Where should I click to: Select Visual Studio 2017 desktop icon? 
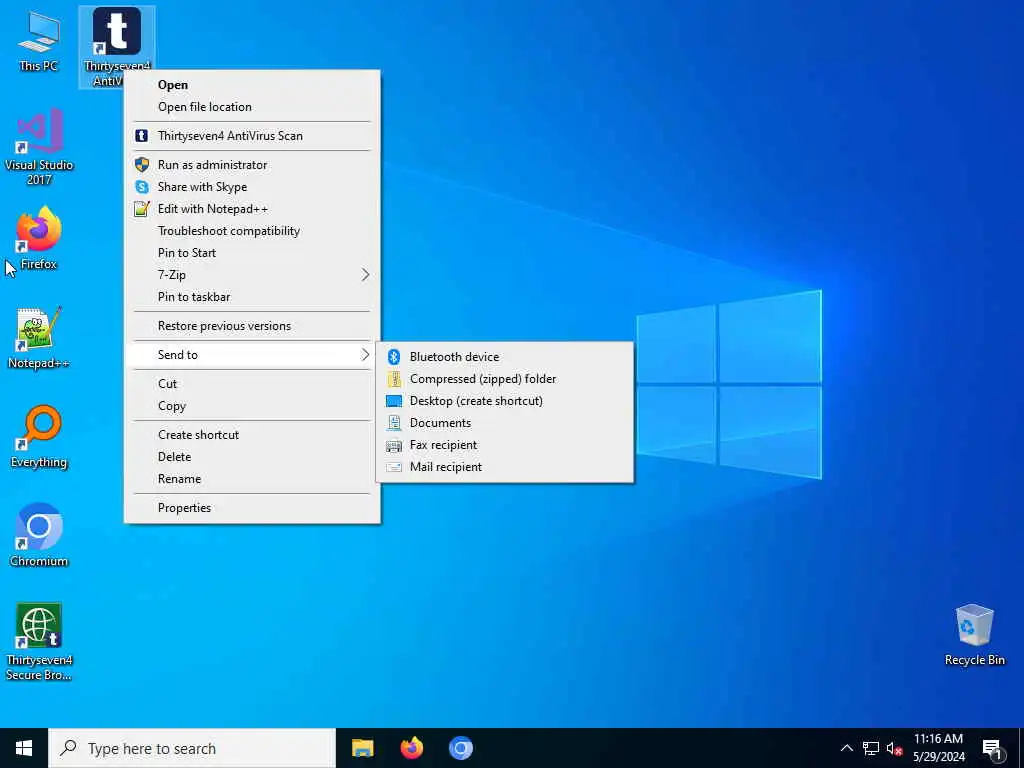pyautogui.click(x=39, y=146)
